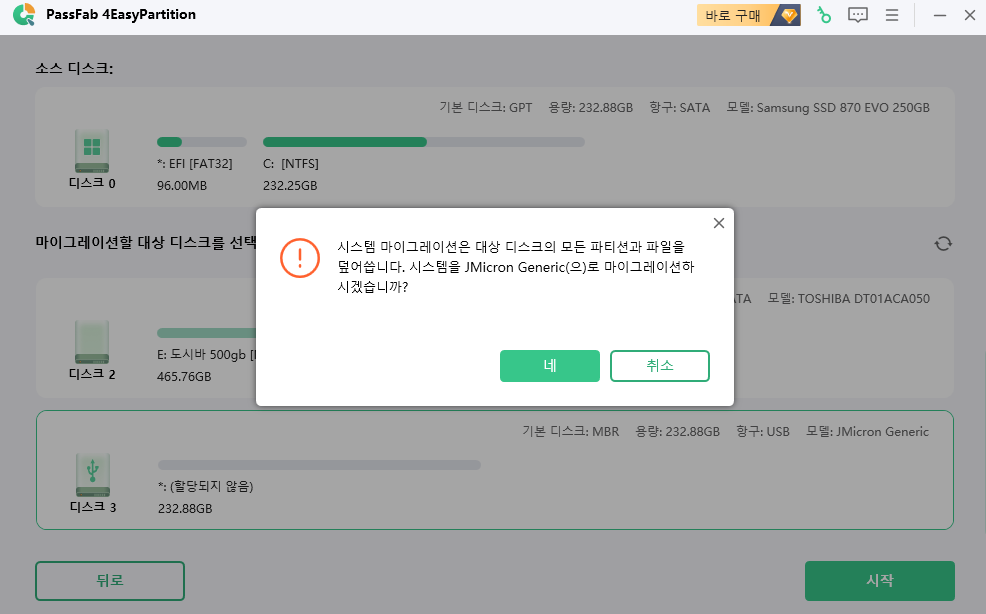This screenshot has width=986, height=614.
Task: Close the PassFab application window
Action: [x=970, y=15]
